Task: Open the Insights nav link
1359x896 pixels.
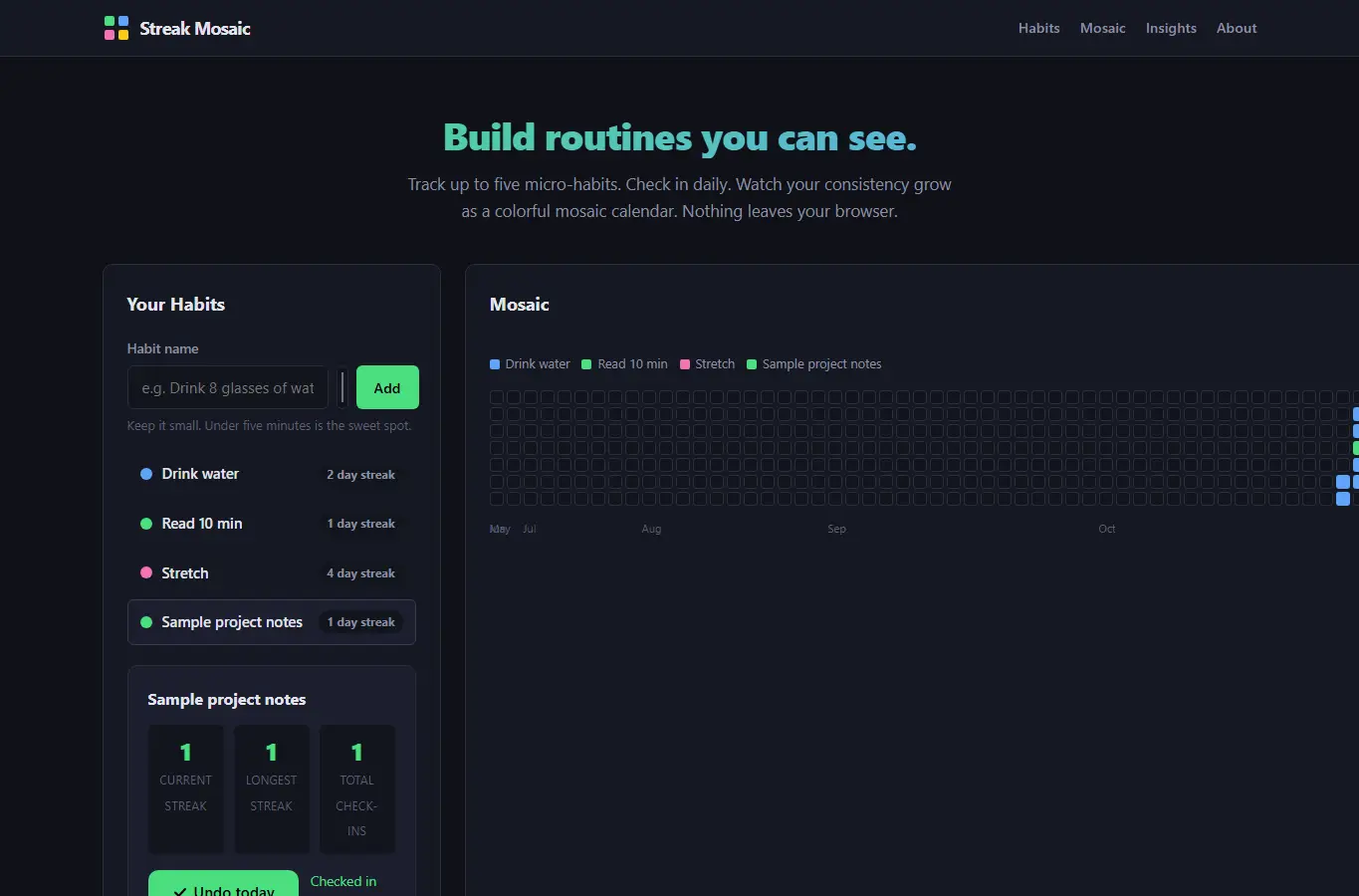Action: click(1171, 28)
